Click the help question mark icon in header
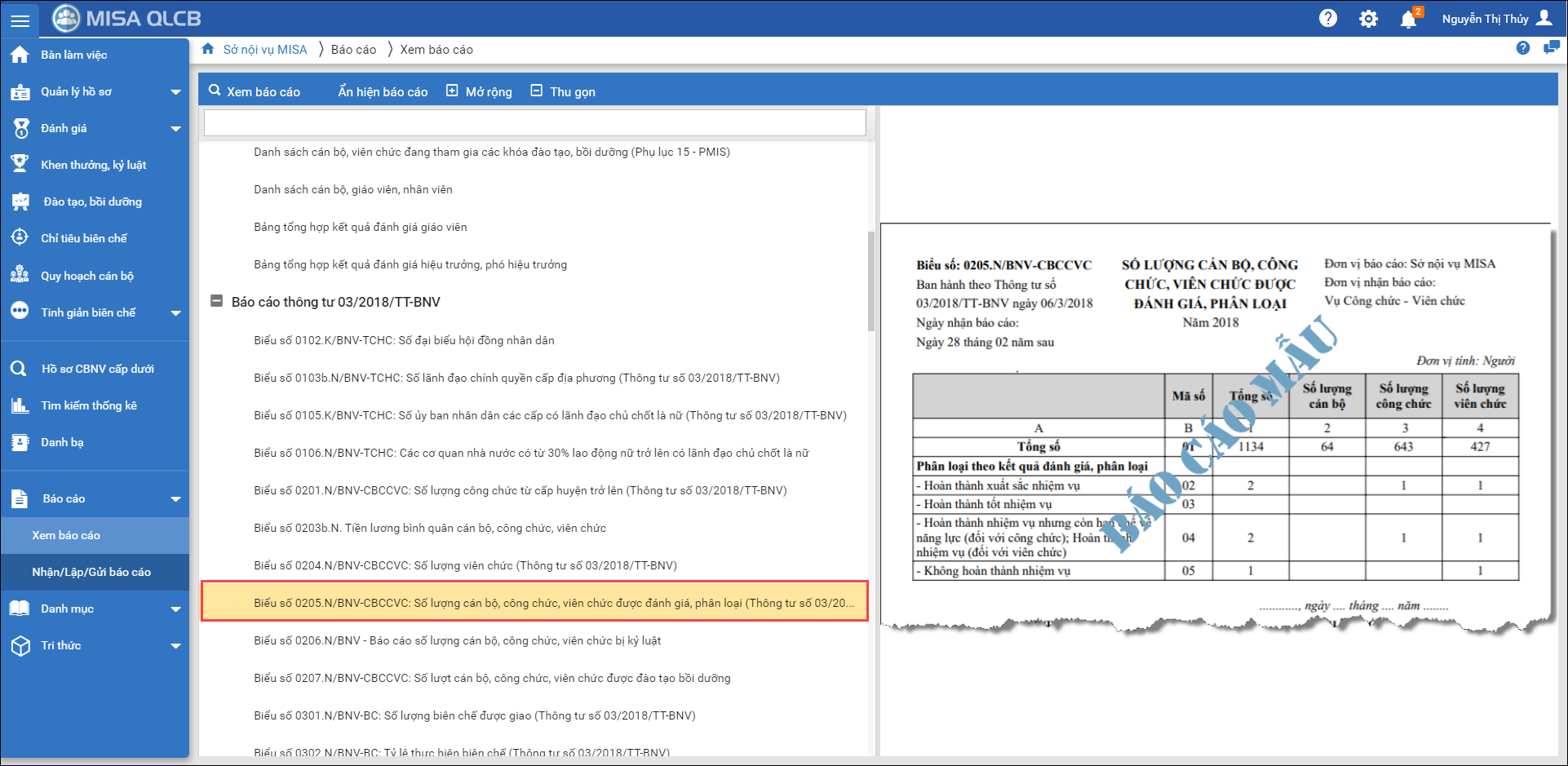1568x766 pixels. coord(1328,18)
